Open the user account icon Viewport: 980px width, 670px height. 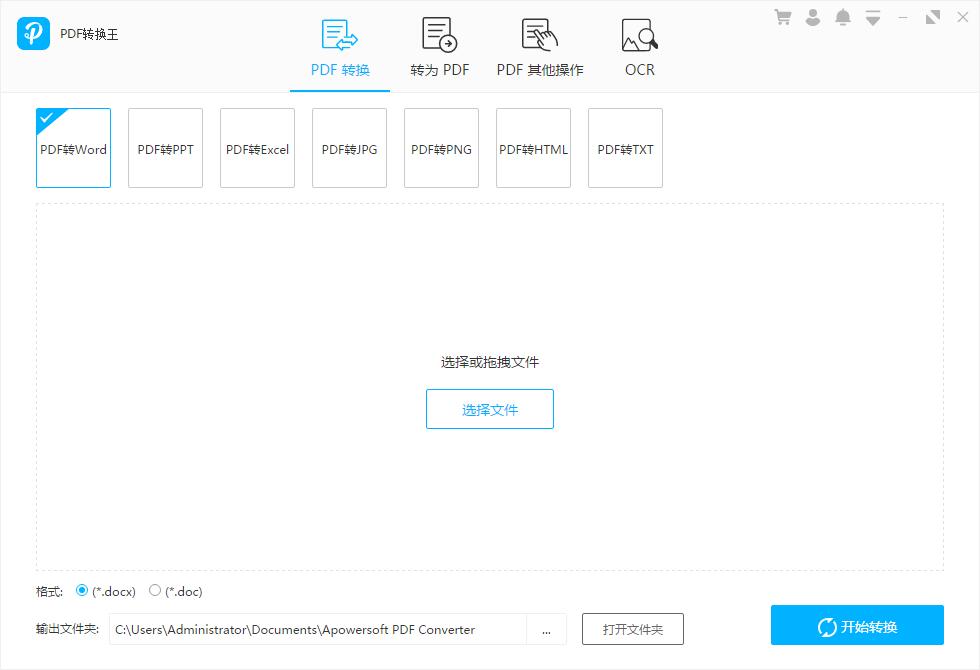[x=813, y=16]
